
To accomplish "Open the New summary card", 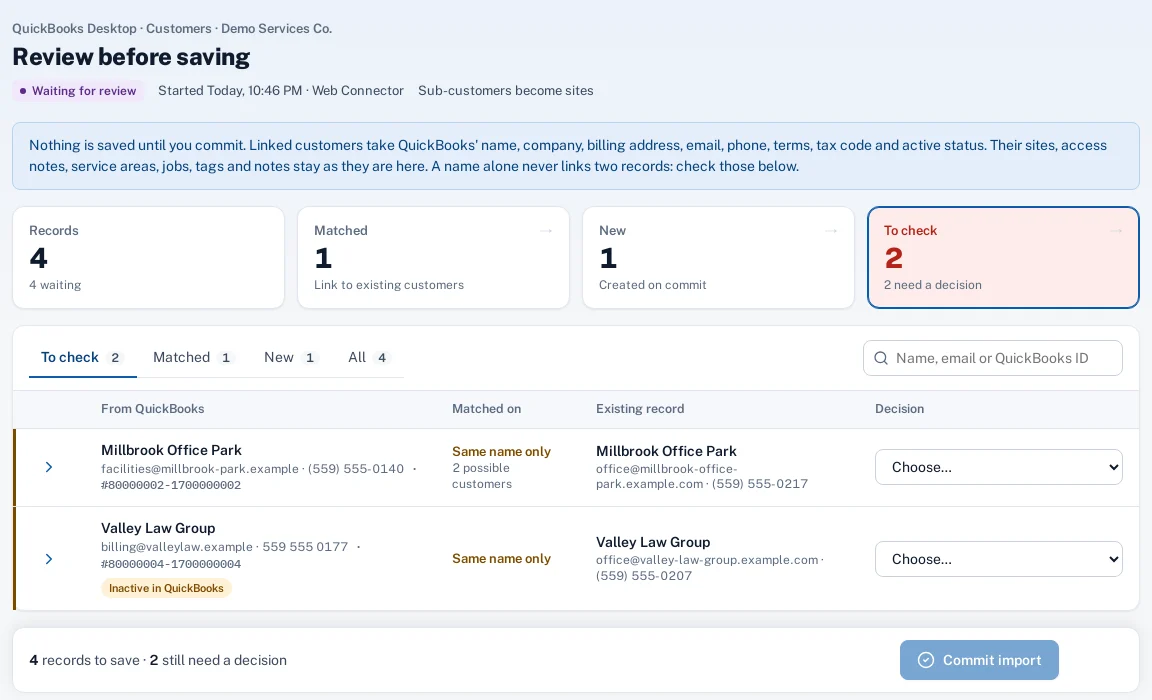I will (x=718, y=257).
